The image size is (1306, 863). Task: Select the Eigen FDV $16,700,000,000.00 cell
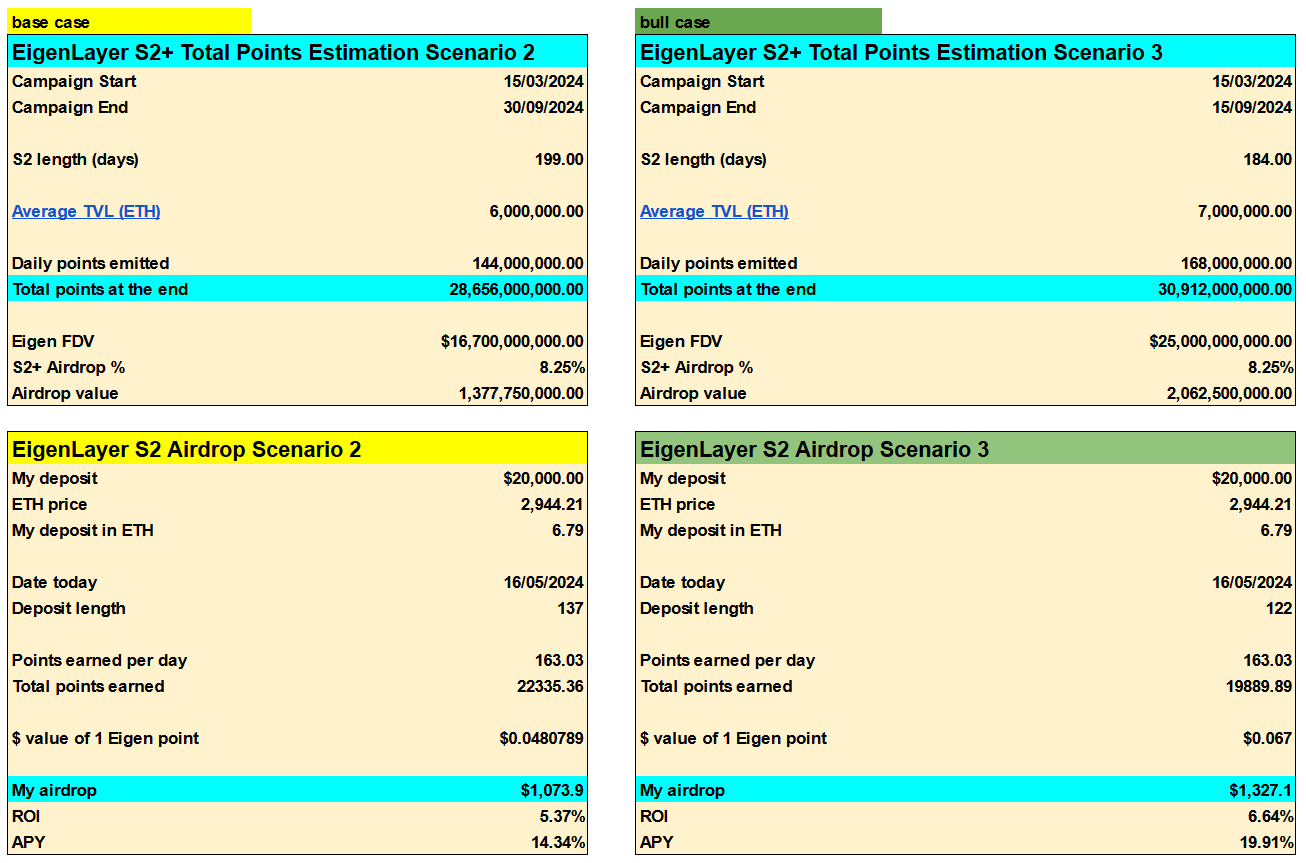pos(512,341)
